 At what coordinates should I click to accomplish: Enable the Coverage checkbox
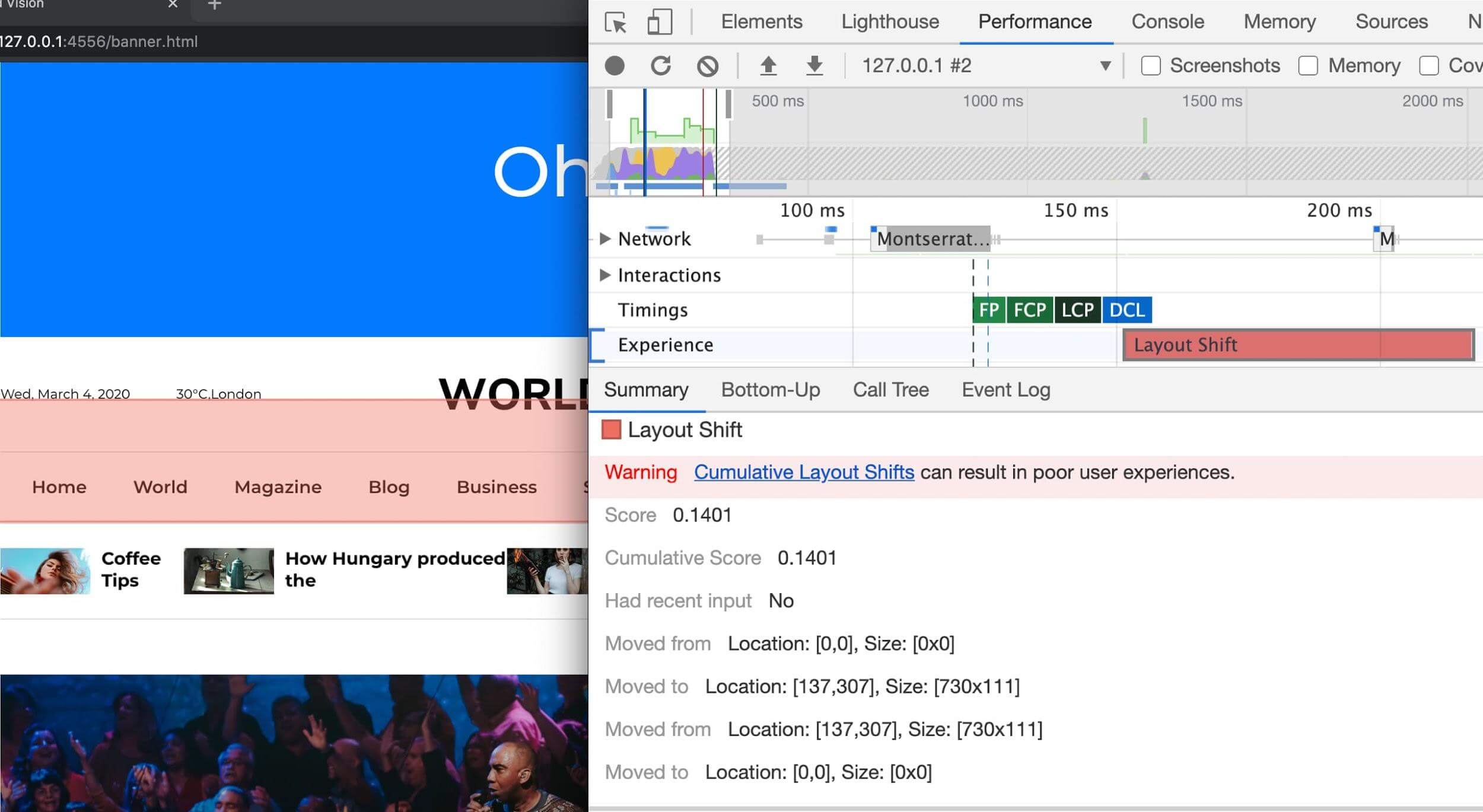pos(1428,65)
